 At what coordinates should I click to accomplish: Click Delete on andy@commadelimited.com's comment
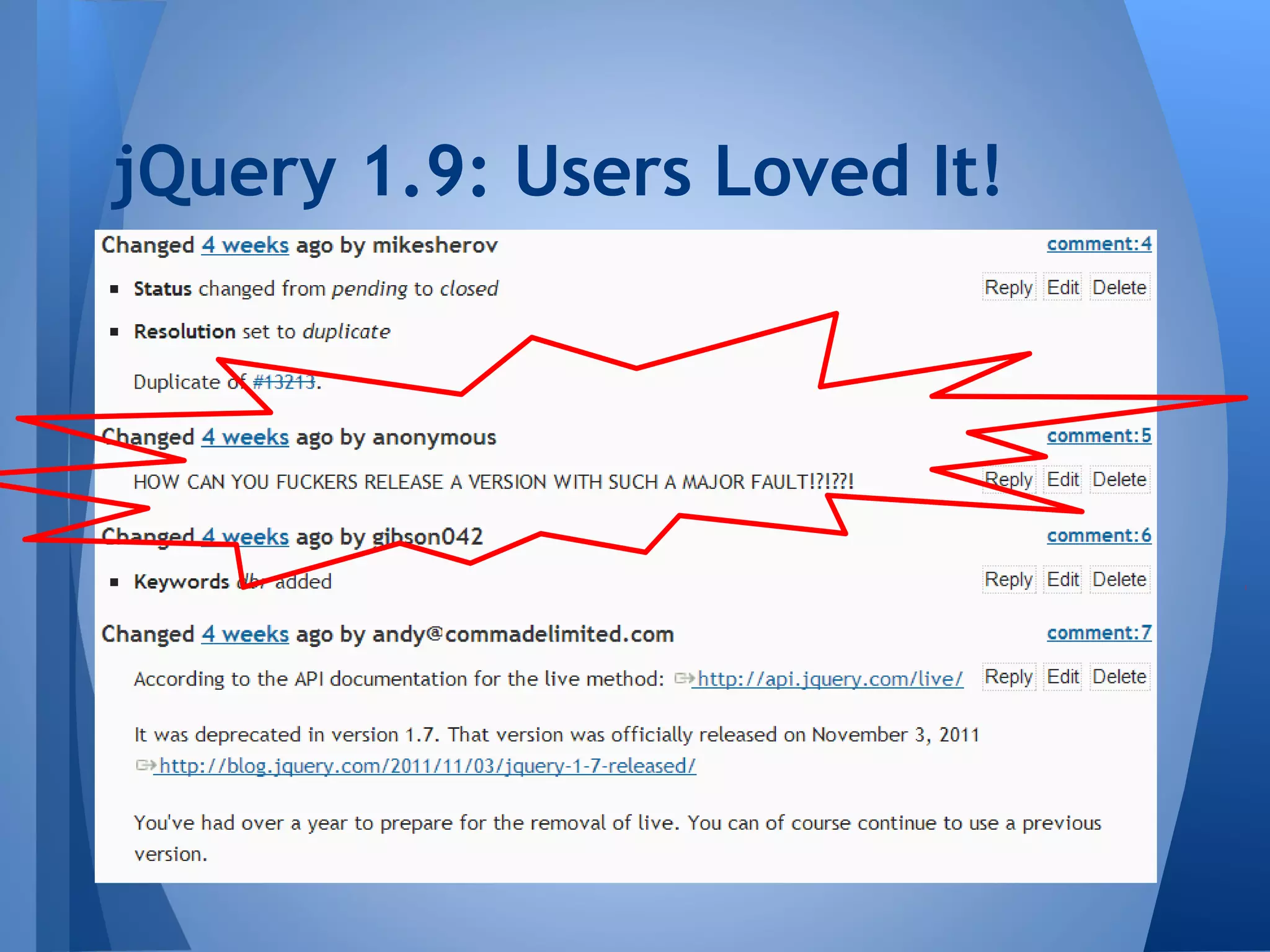pyautogui.click(x=1119, y=676)
